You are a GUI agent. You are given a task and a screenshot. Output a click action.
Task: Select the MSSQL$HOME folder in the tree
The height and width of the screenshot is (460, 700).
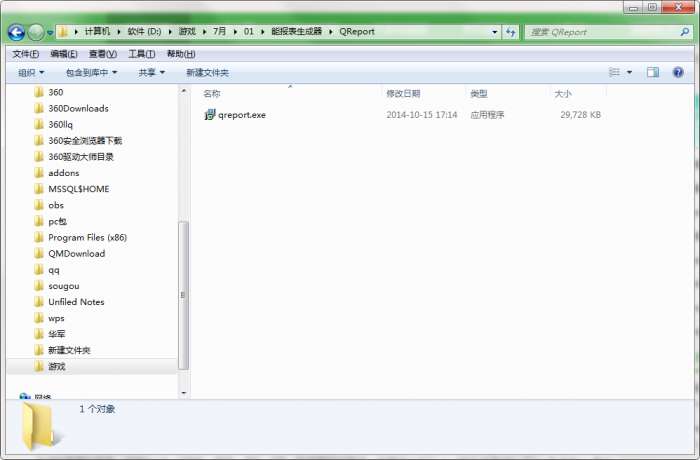coord(79,189)
